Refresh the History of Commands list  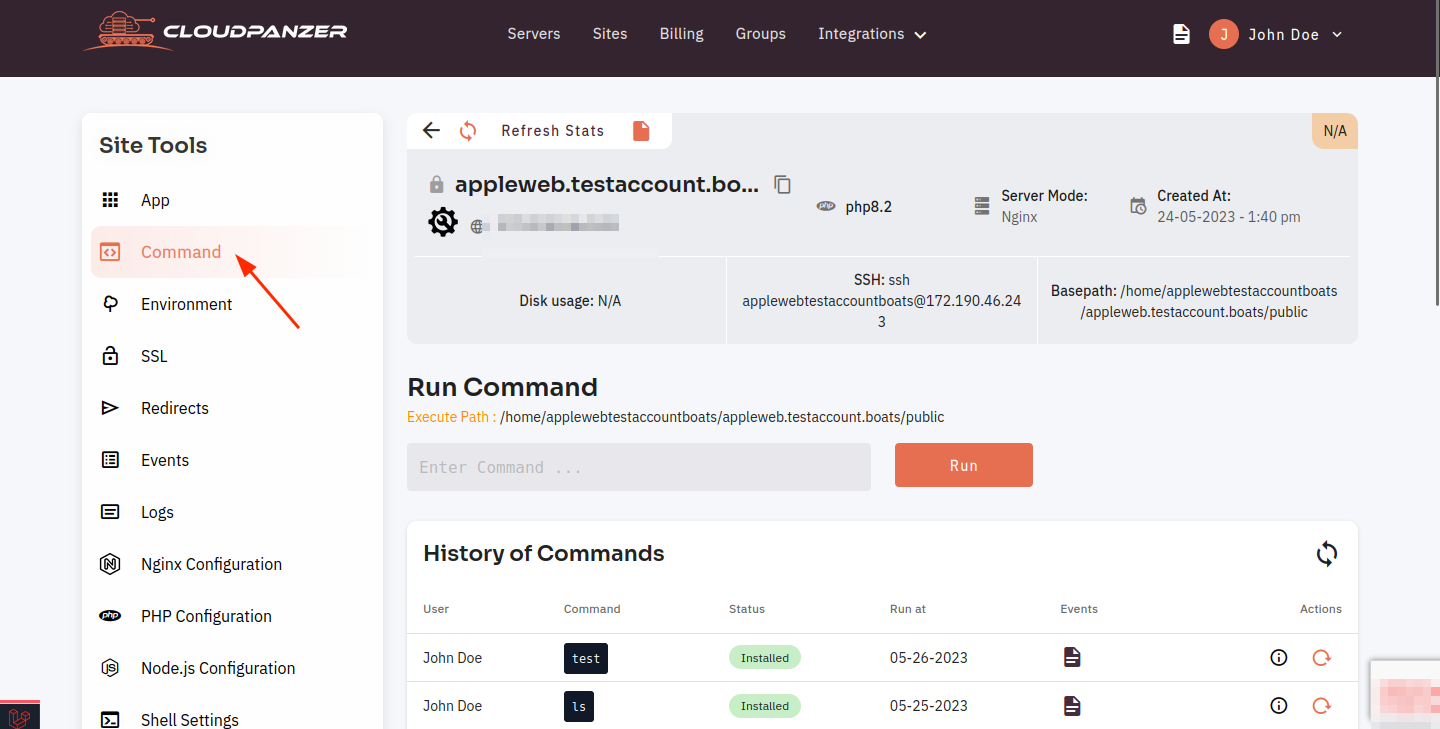coord(1327,554)
